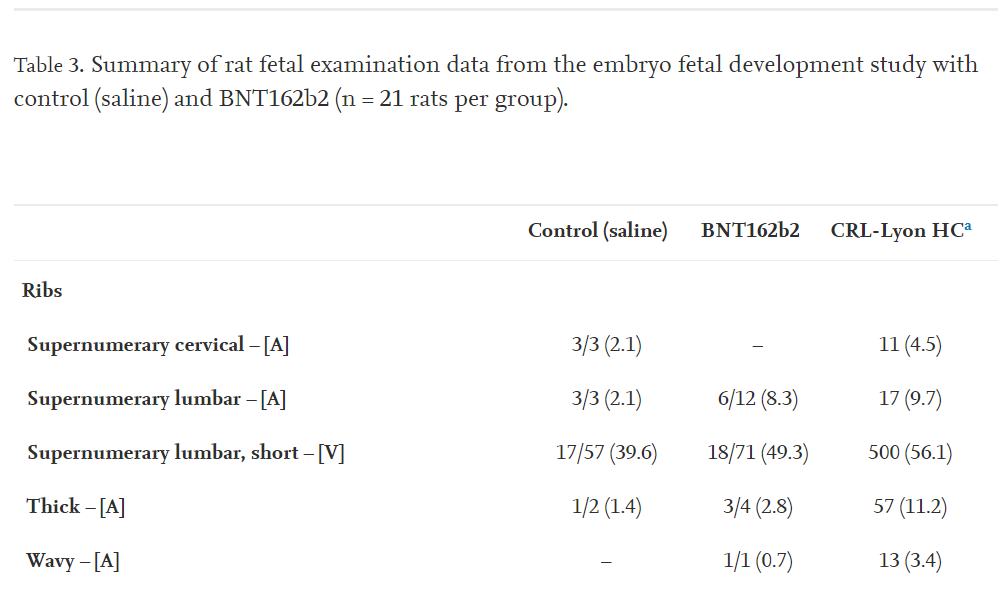Click the Table 3 caption label
This screenshot has width=1004, height=600.
(46, 66)
